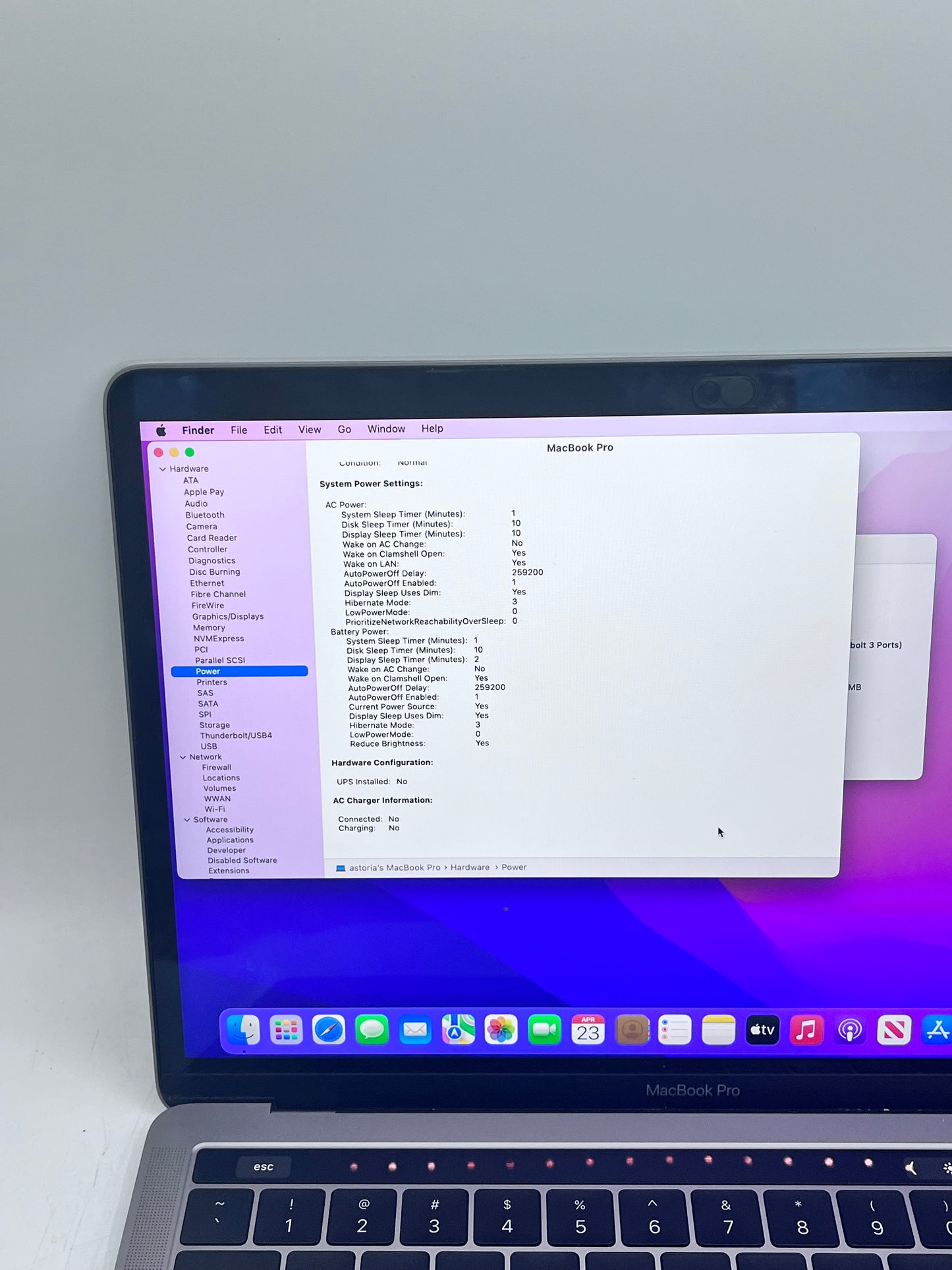Select Fibre Channel in the sidebar
The height and width of the screenshot is (1270, 952).
coord(218,594)
